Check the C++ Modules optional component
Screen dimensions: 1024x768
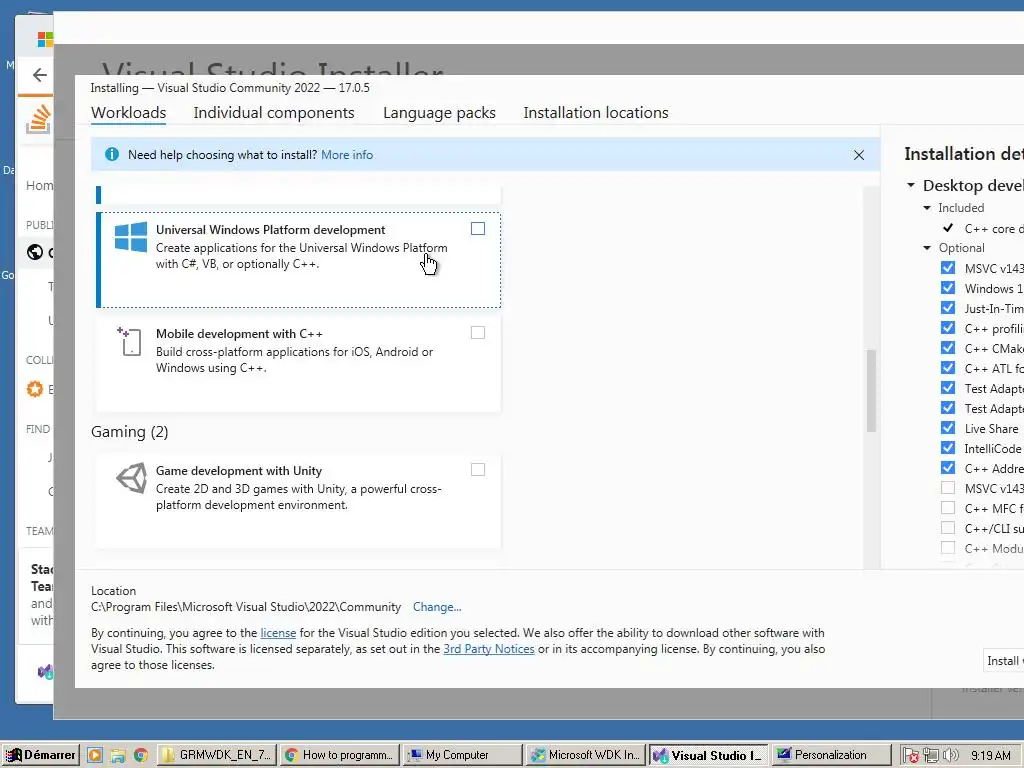[x=948, y=548]
